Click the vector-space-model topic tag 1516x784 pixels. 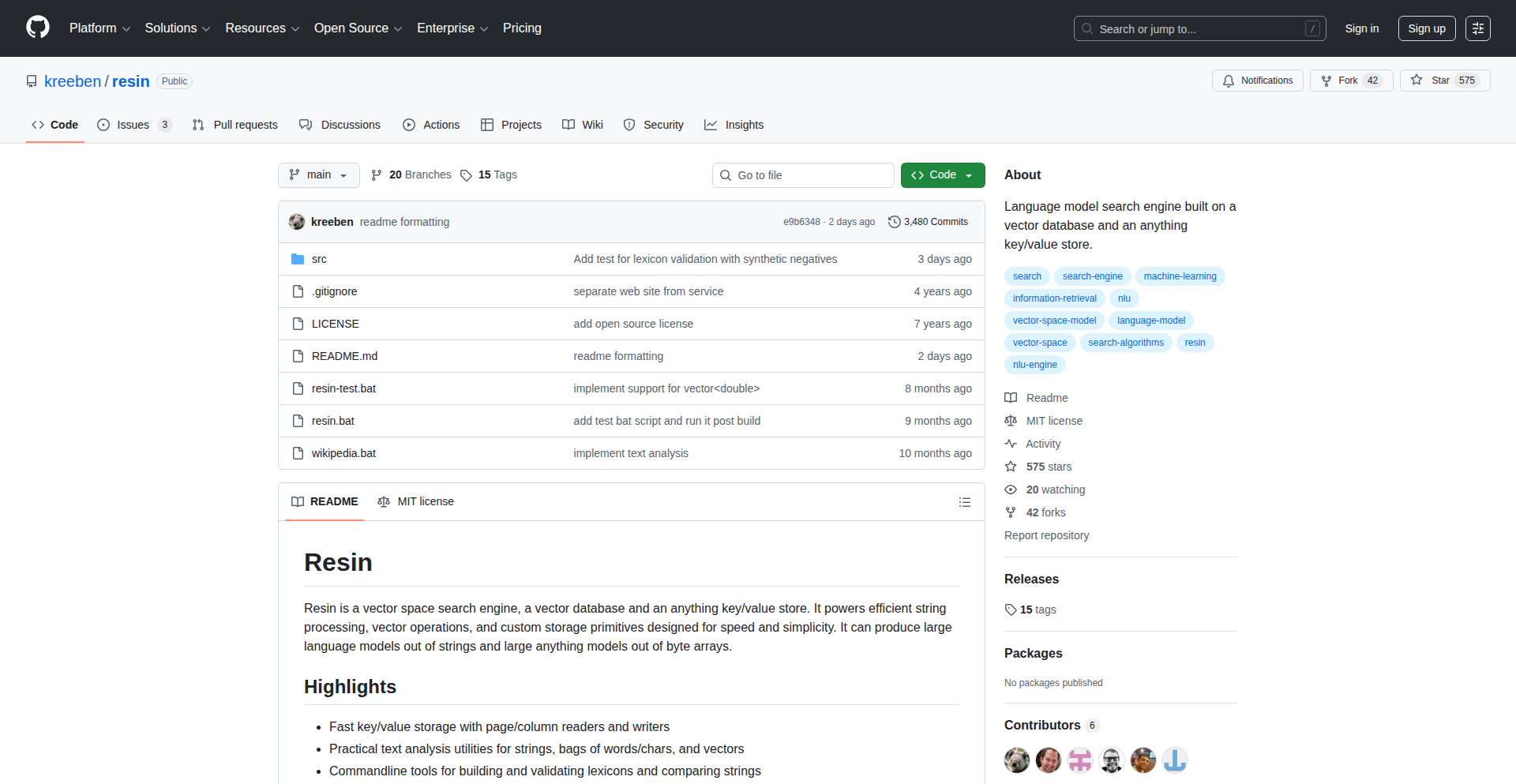1055,321
